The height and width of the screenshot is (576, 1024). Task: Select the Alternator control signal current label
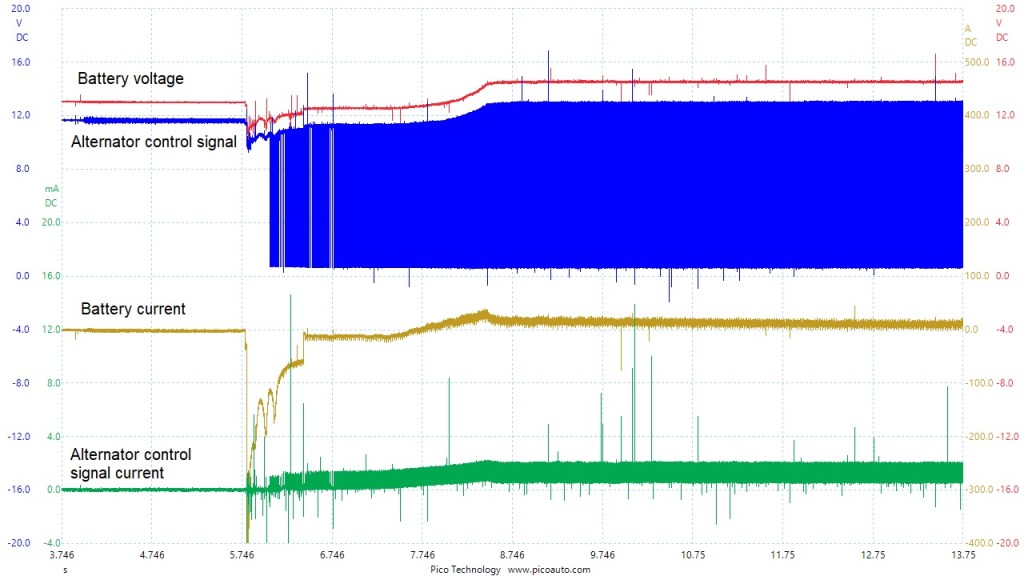point(131,464)
